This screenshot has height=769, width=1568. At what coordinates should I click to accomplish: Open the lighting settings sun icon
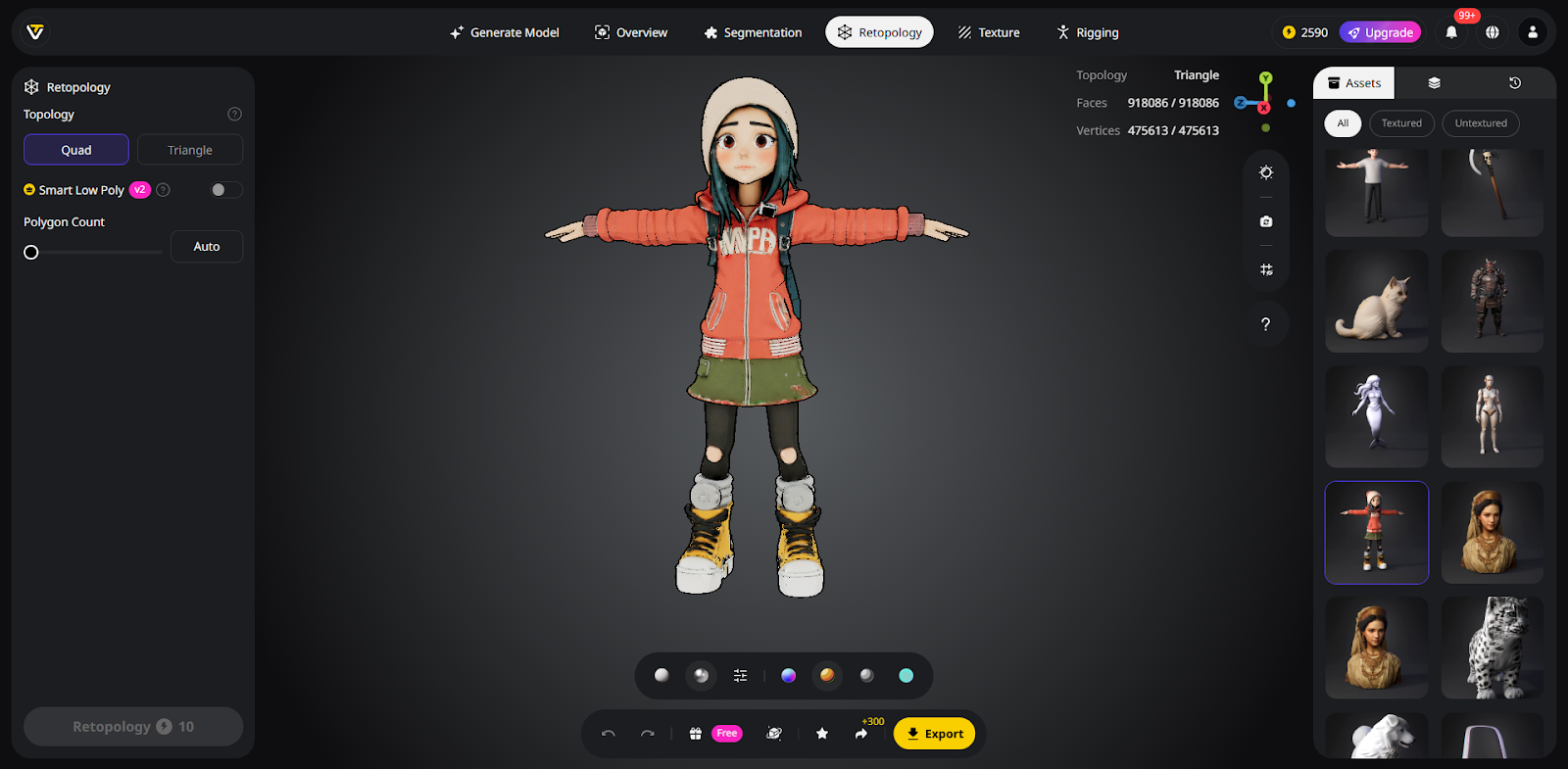(1266, 172)
